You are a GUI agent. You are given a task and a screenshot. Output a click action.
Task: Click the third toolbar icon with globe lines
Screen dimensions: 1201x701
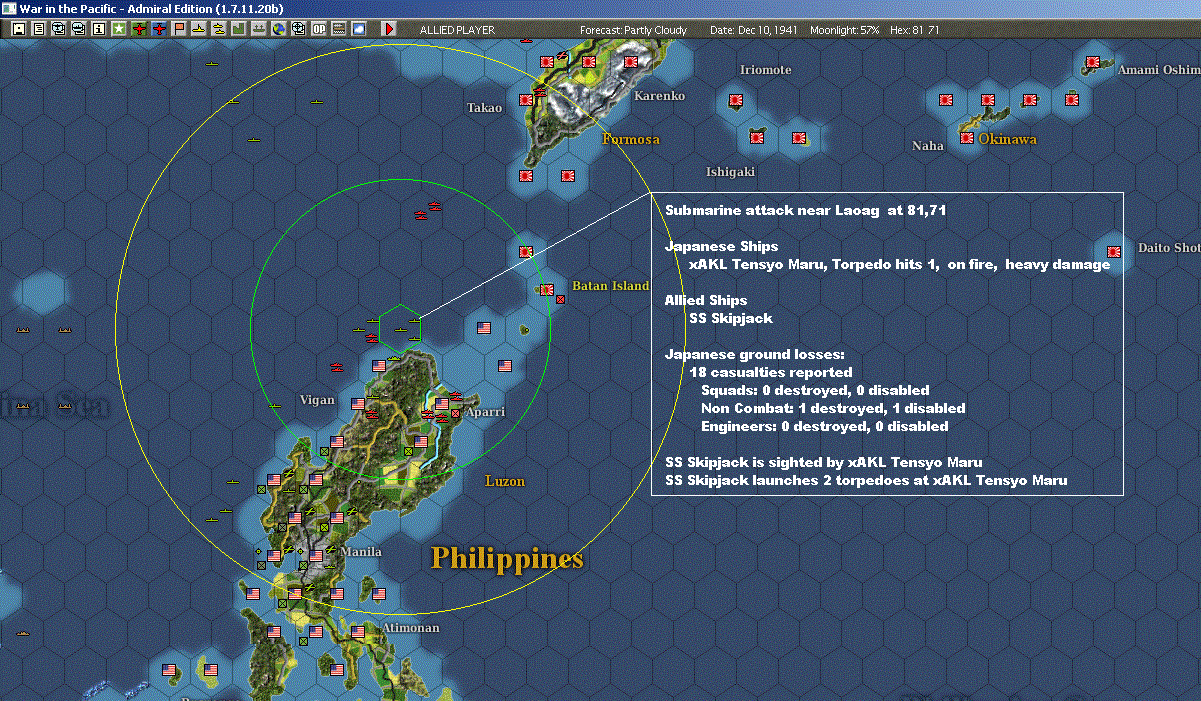tap(59, 30)
